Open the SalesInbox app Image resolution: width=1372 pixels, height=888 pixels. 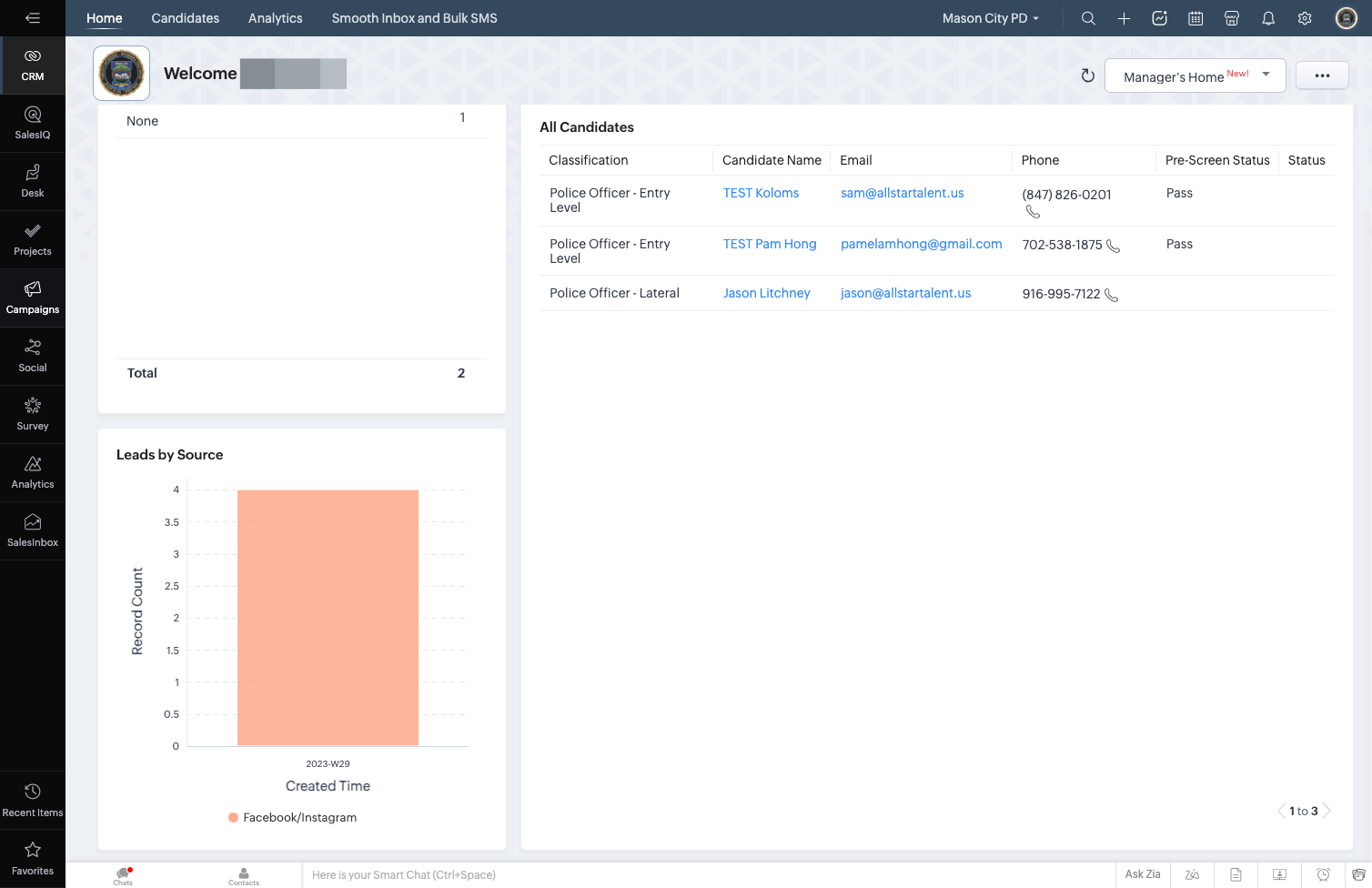pos(33,531)
